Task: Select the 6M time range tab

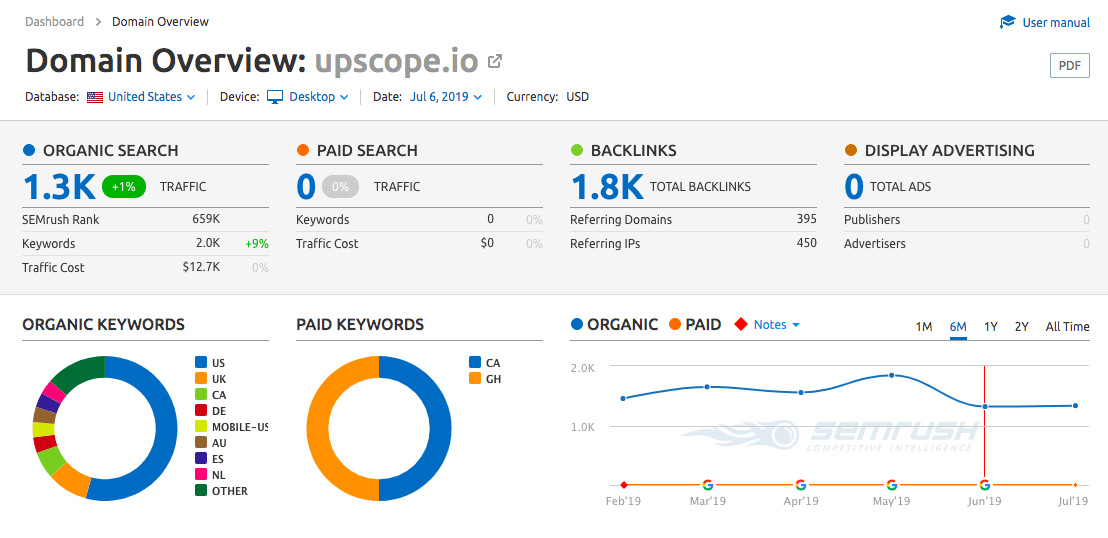Action: [958, 327]
